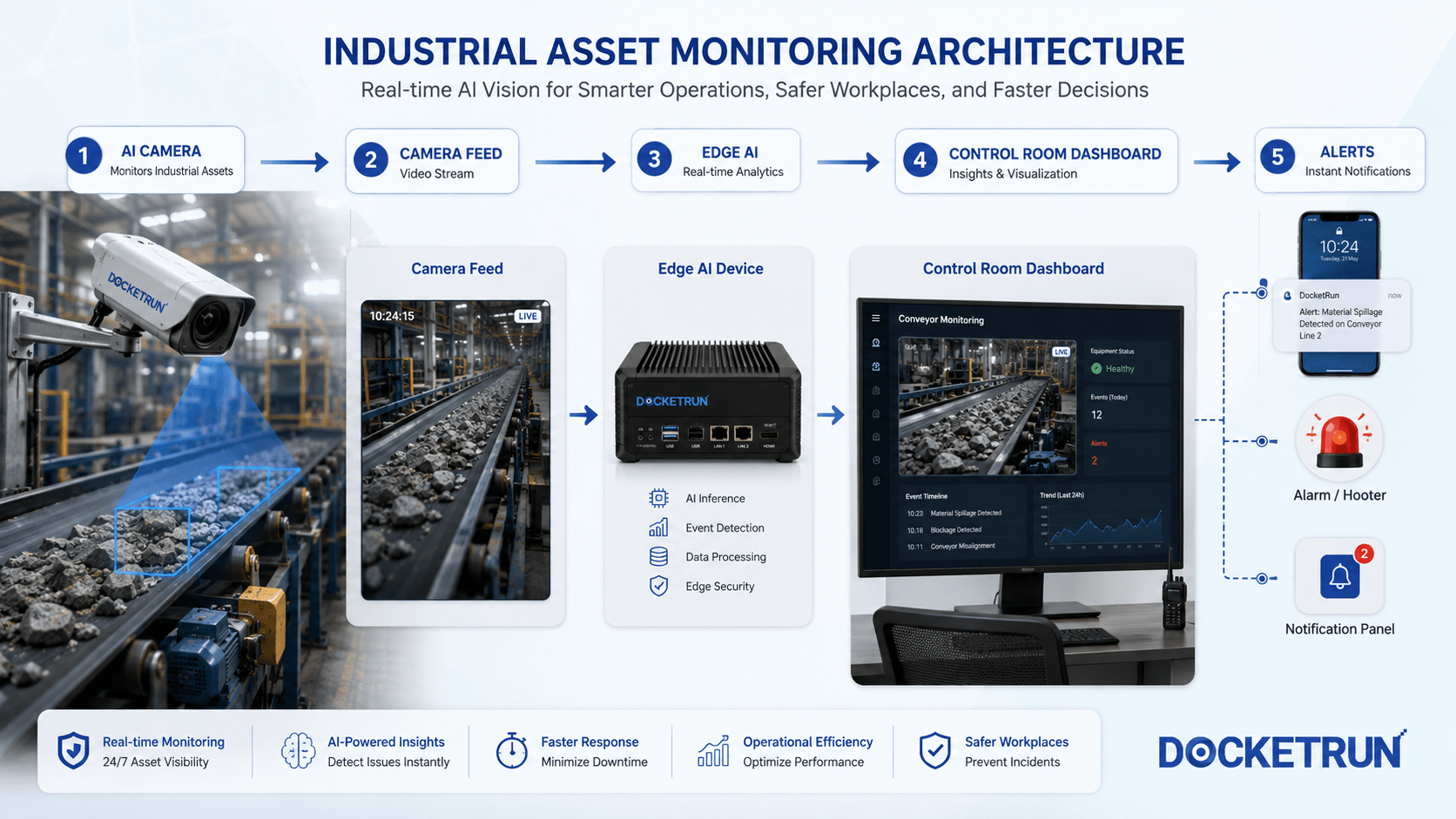This screenshot has width=1456, height=819.
Task: Click the Event Detection bar chart icon
Action: pyautogui.click(x=658, y=527)
